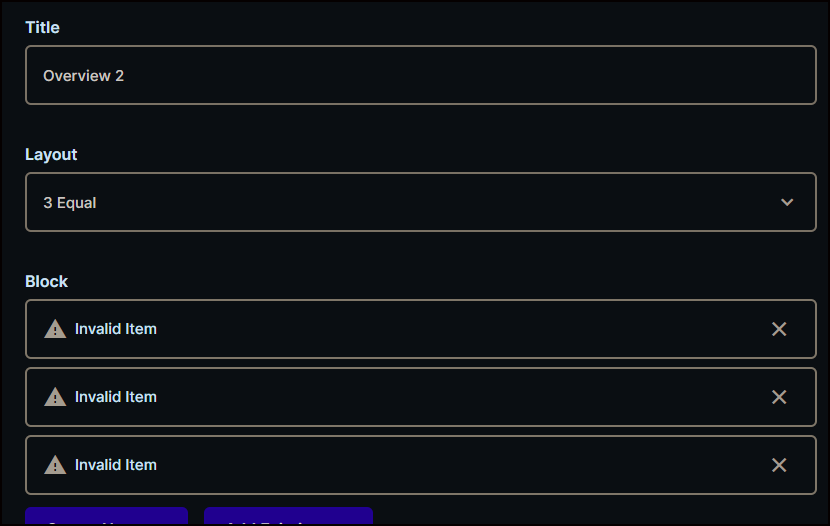Select the second Invalid Item row label

point(115,397)
